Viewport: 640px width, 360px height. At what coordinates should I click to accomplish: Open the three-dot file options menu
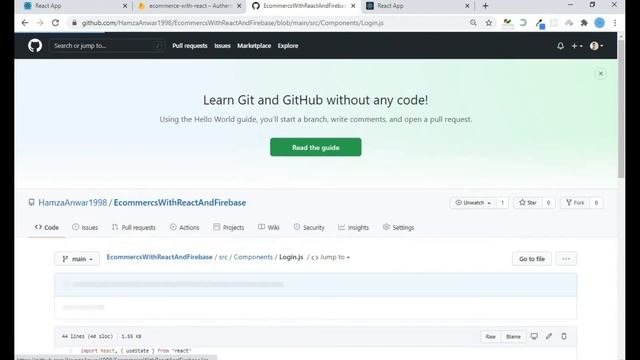[x=566, y=259]
